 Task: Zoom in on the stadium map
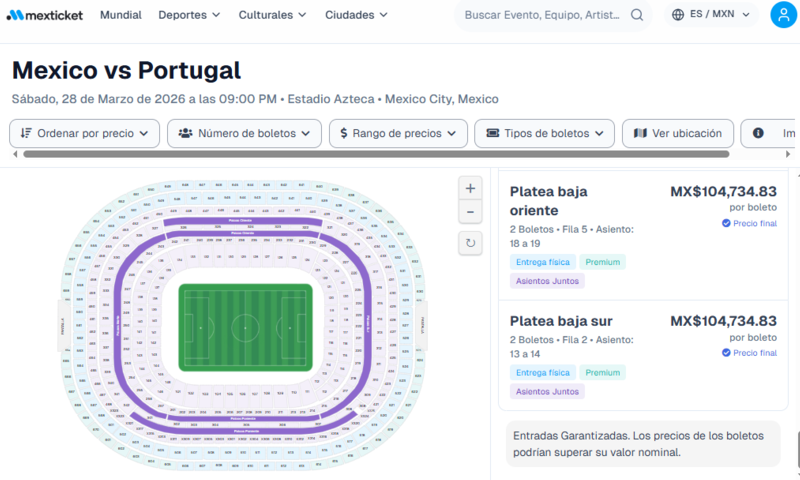(x=471, y=187)
